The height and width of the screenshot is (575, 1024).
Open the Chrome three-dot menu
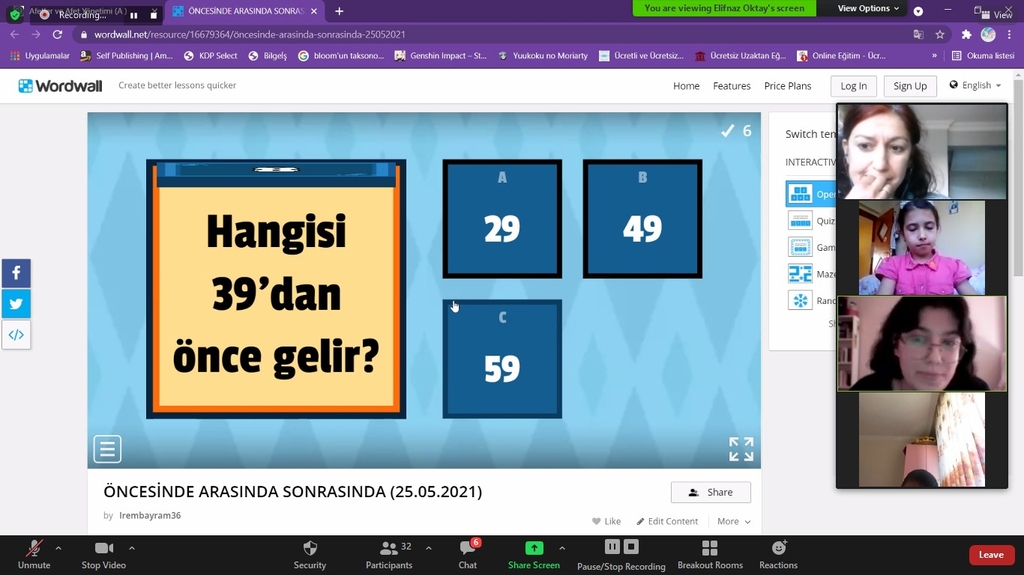(x=1010, y=35)
